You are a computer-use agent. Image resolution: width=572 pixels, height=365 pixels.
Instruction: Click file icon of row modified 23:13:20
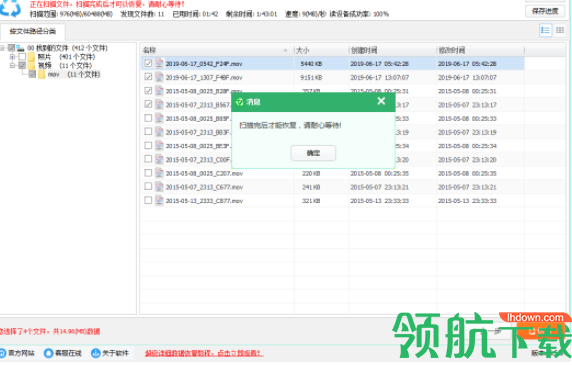159,159
